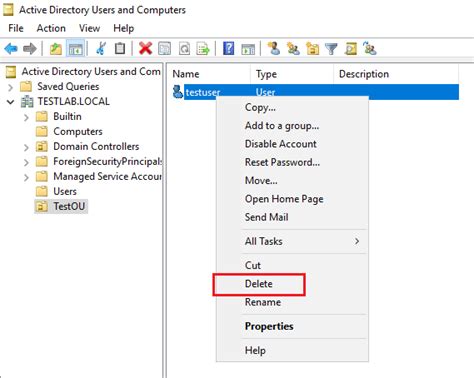Expand the Saved Queries node
Image resolution: width=474 pixels, height=378 pixels.
coord(10,87)
